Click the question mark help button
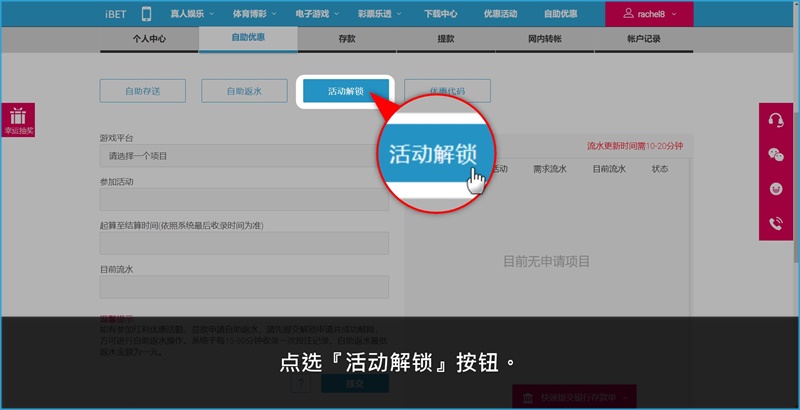 pyautogui.click(x=301, y=384)
